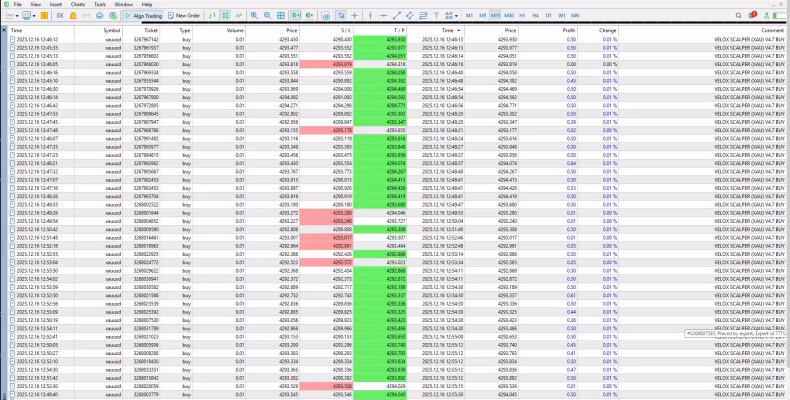This screenshot has width=790, height=400.
Task: Take a chart screenshot with camera icon
Action: coord(325,16)
